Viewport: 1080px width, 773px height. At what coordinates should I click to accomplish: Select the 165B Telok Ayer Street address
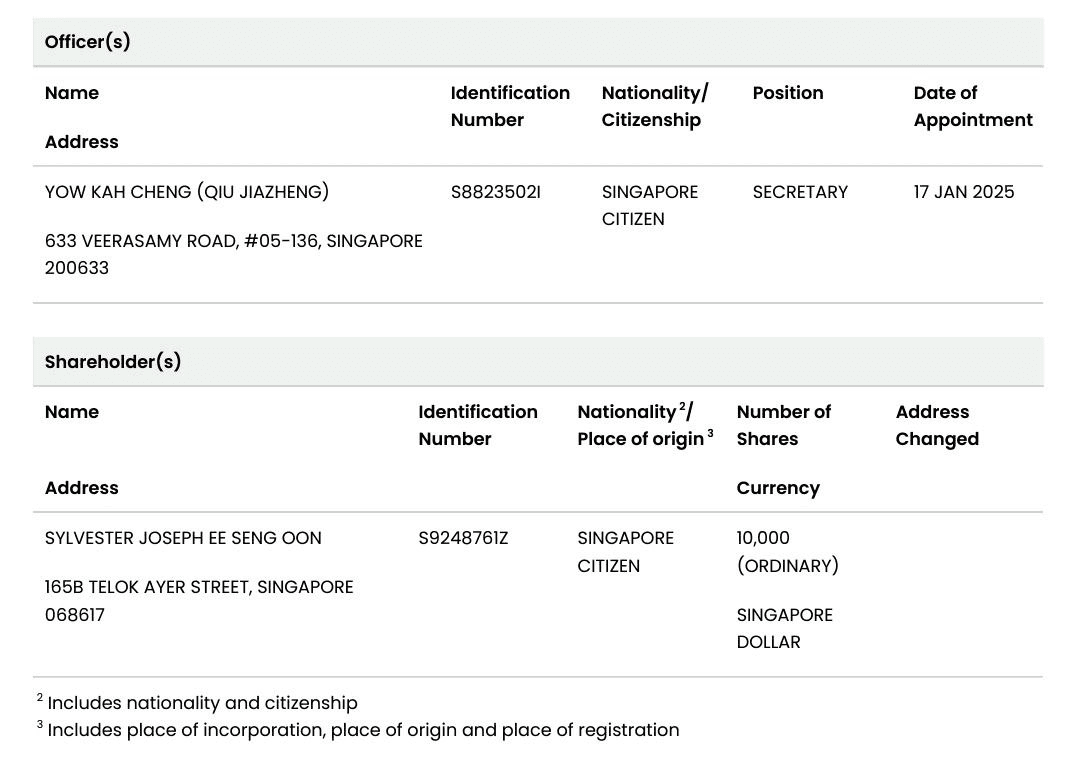[199, 600]
